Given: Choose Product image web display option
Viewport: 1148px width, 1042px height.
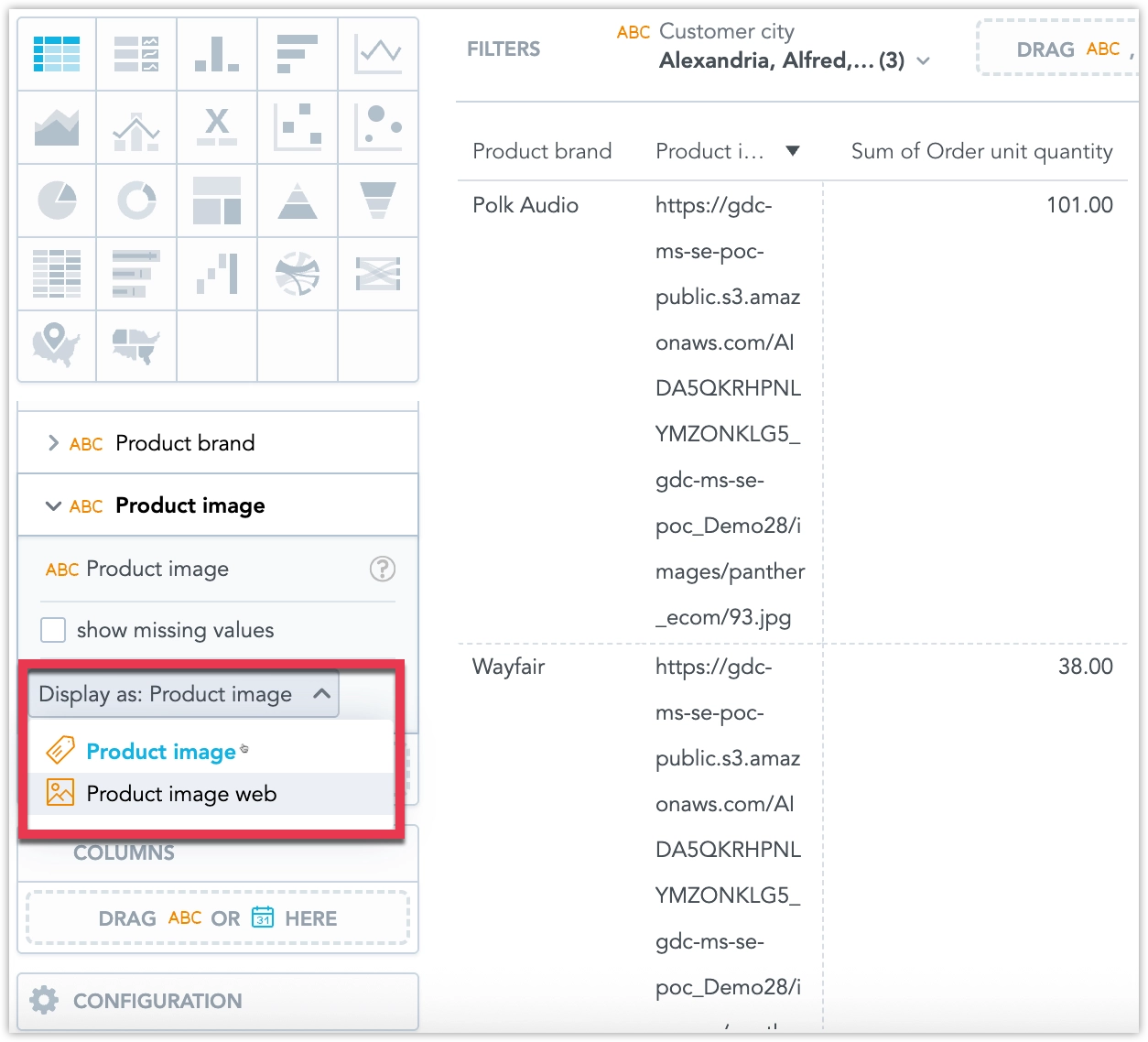Looking at the screenshot, I should click(181, 794).
